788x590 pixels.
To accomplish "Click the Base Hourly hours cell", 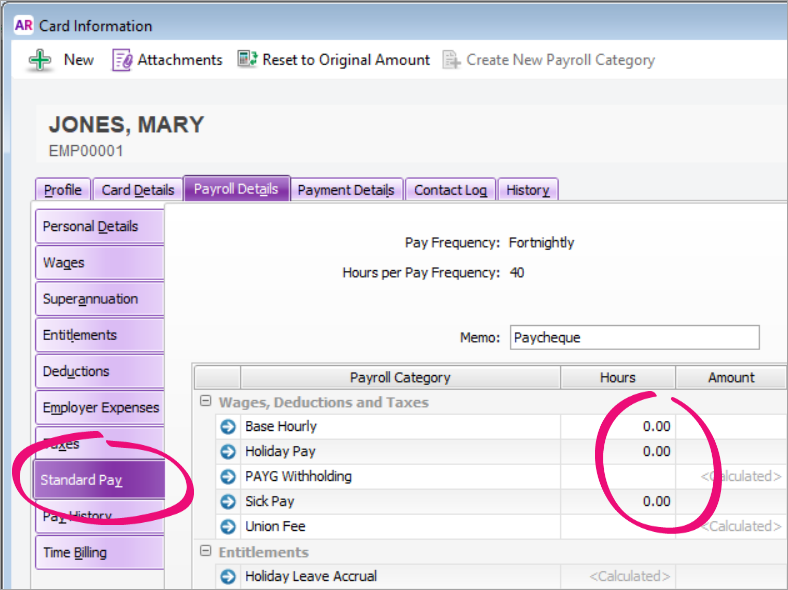I will click(617, 427).
